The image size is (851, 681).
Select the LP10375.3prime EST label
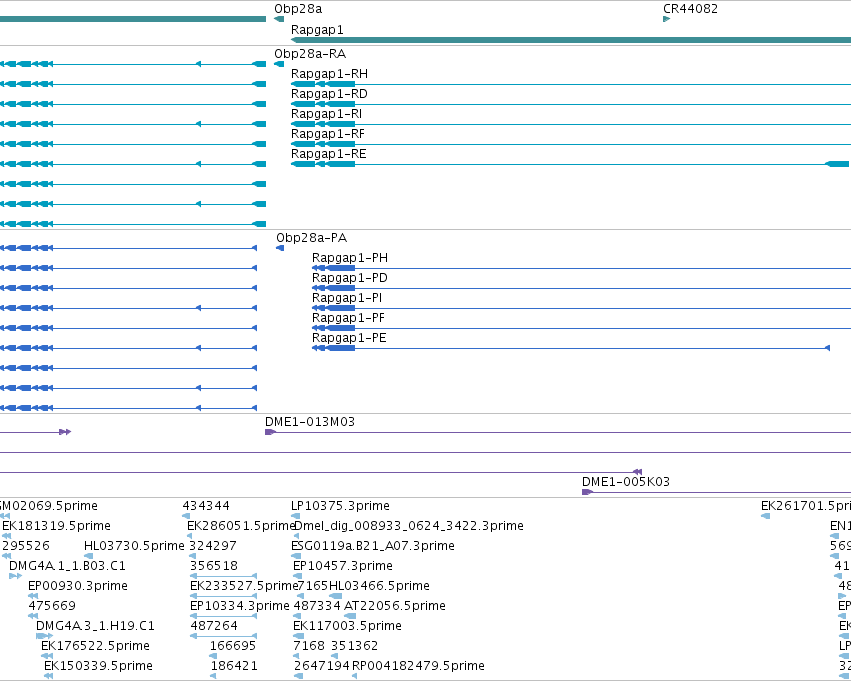(x=340, y=506)
